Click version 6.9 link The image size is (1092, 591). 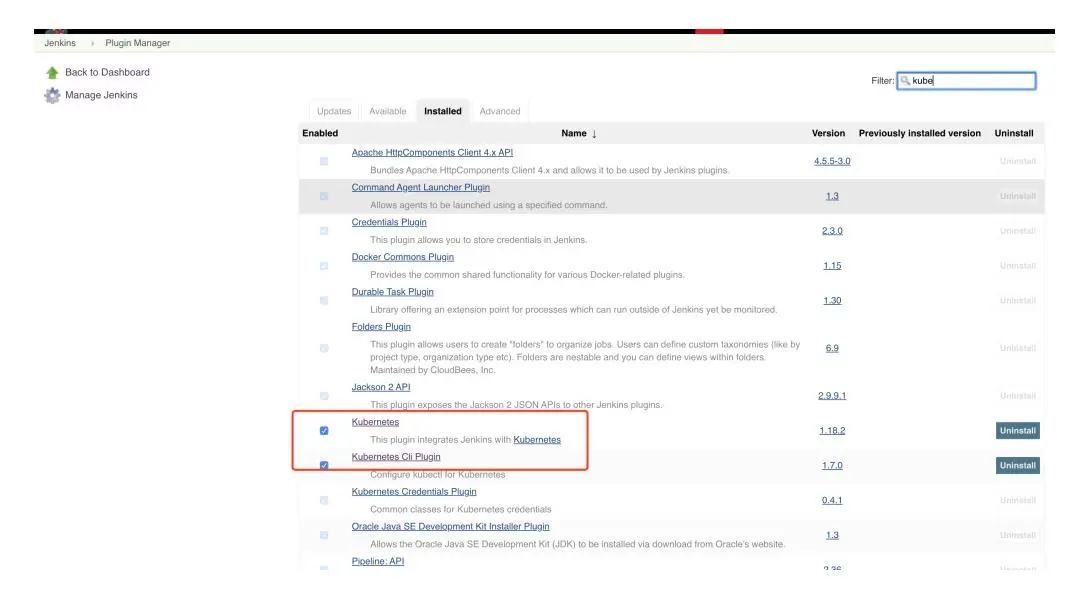pos(832,348)
